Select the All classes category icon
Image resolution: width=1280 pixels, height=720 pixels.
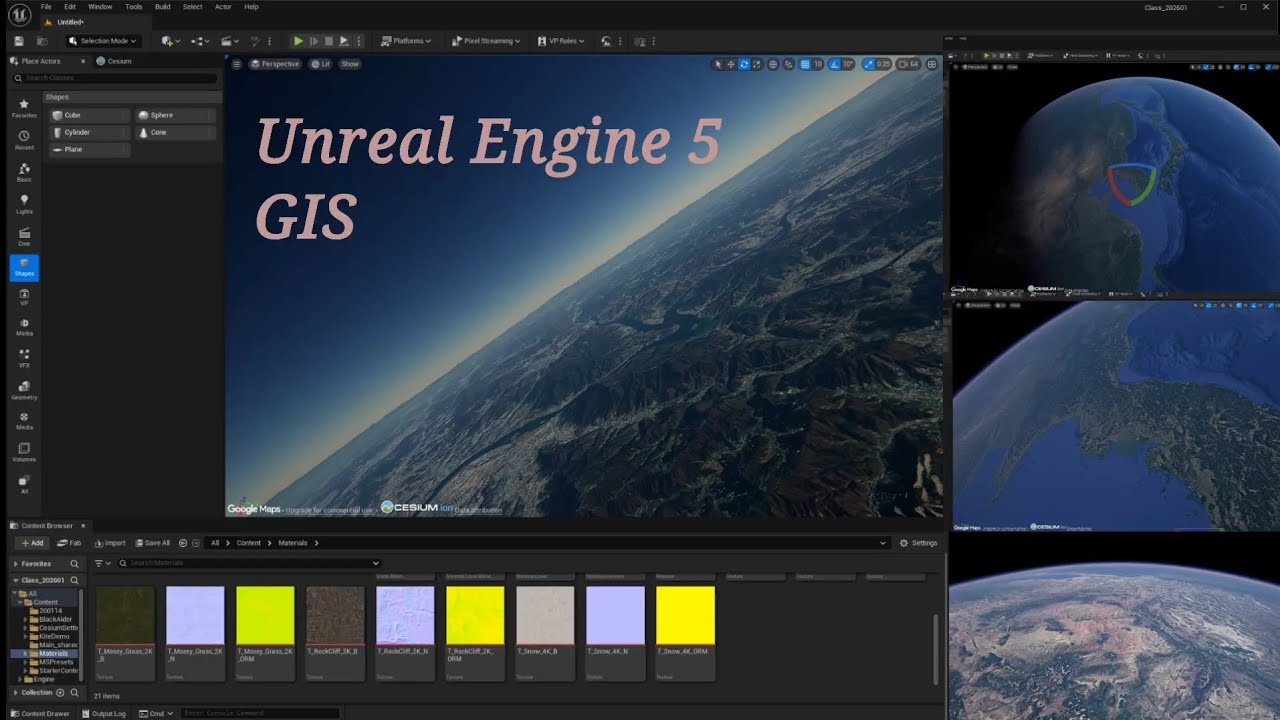pos(24,484)
